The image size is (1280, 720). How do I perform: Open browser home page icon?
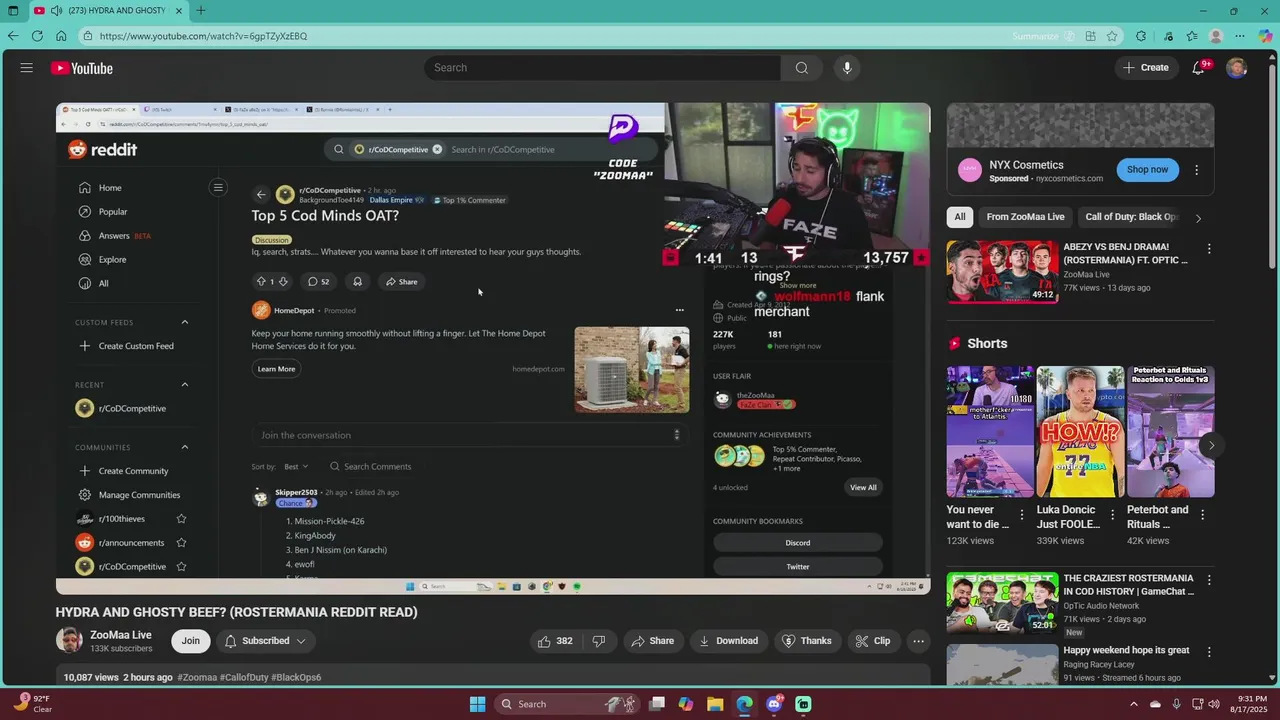61,36
